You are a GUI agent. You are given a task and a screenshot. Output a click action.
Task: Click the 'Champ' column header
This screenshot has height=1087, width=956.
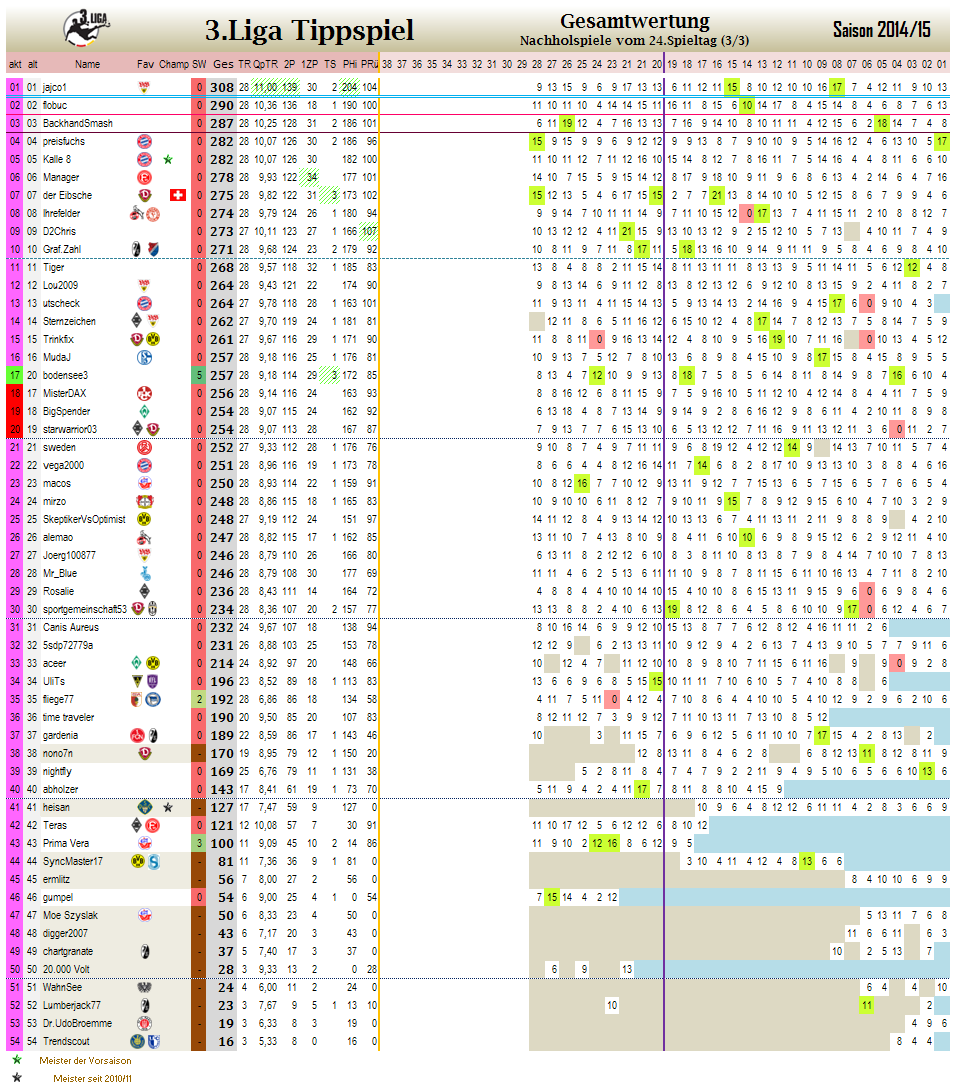173,64
